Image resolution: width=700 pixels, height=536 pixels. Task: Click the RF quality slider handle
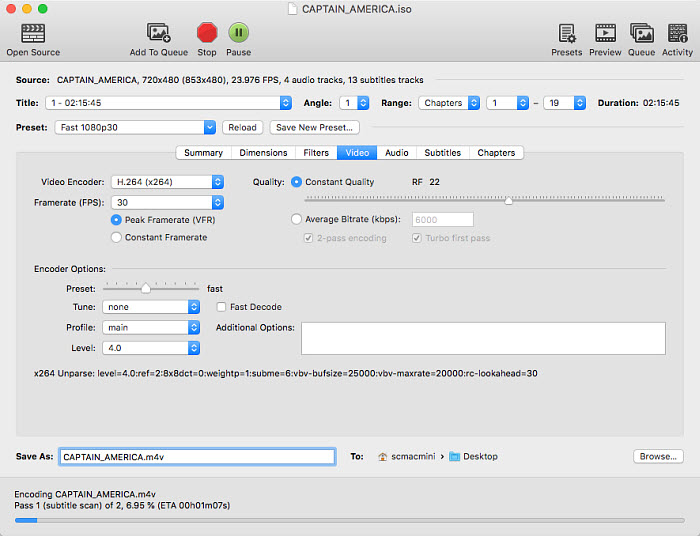508,200
